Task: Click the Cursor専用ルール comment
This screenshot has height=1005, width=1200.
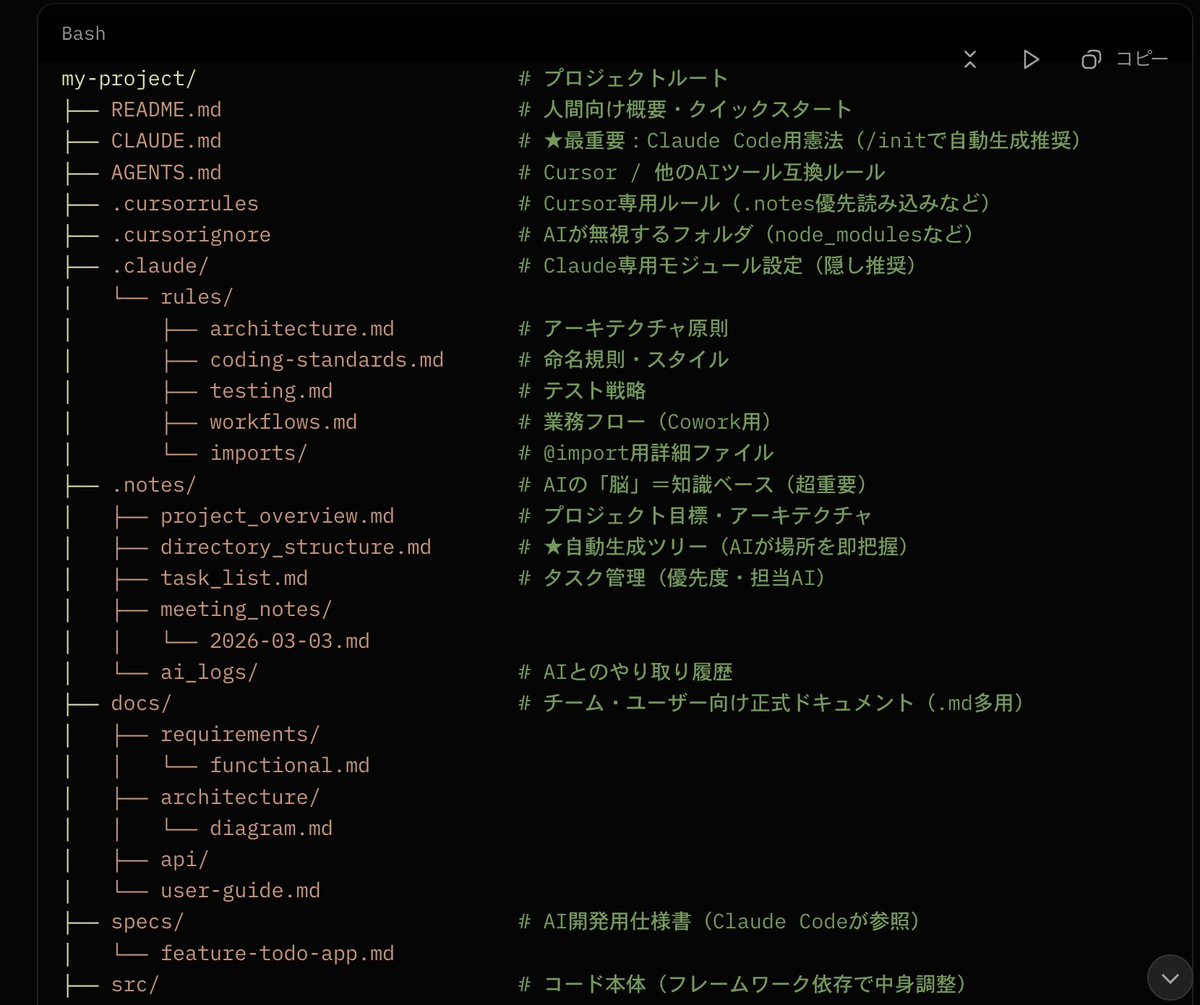Action: point(755,204)
